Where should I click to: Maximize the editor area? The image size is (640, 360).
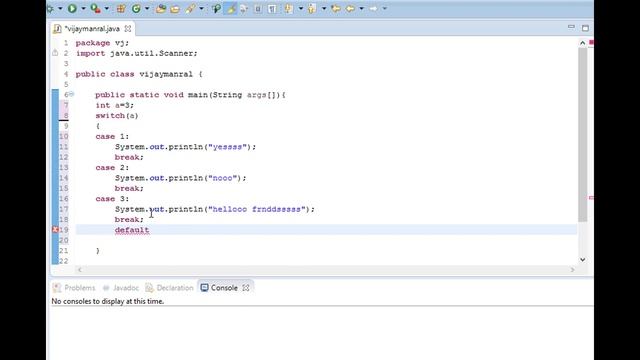point(585,28)
